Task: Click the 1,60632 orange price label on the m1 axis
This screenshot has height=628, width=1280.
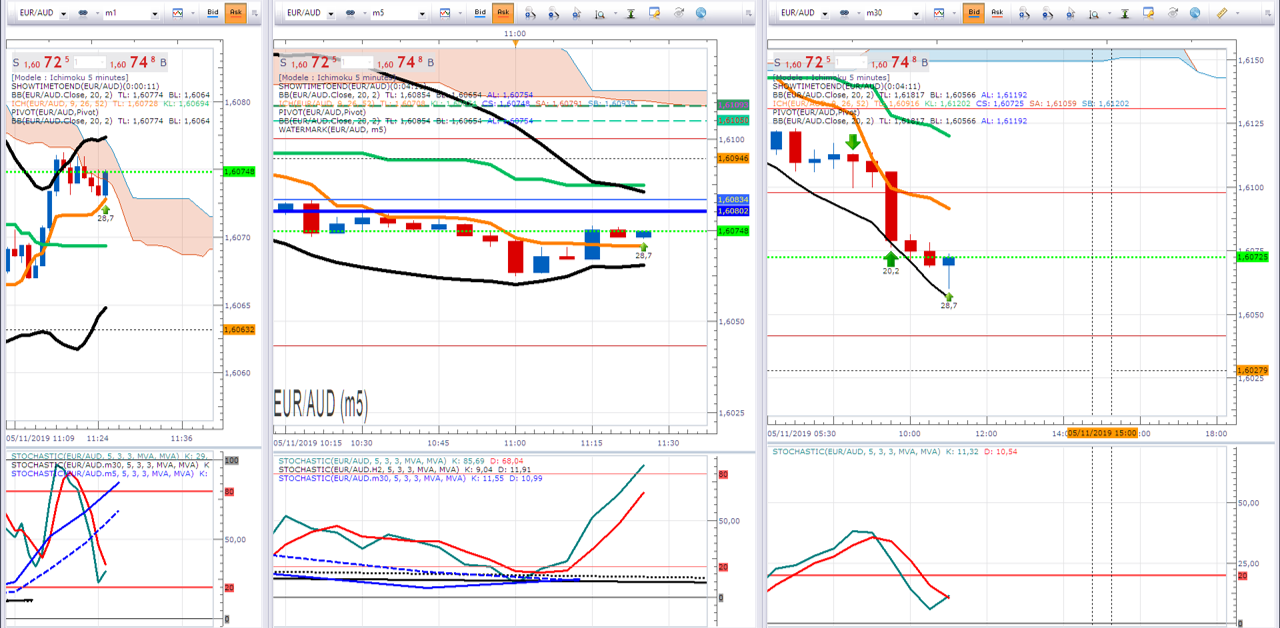Action: [238, 330]
